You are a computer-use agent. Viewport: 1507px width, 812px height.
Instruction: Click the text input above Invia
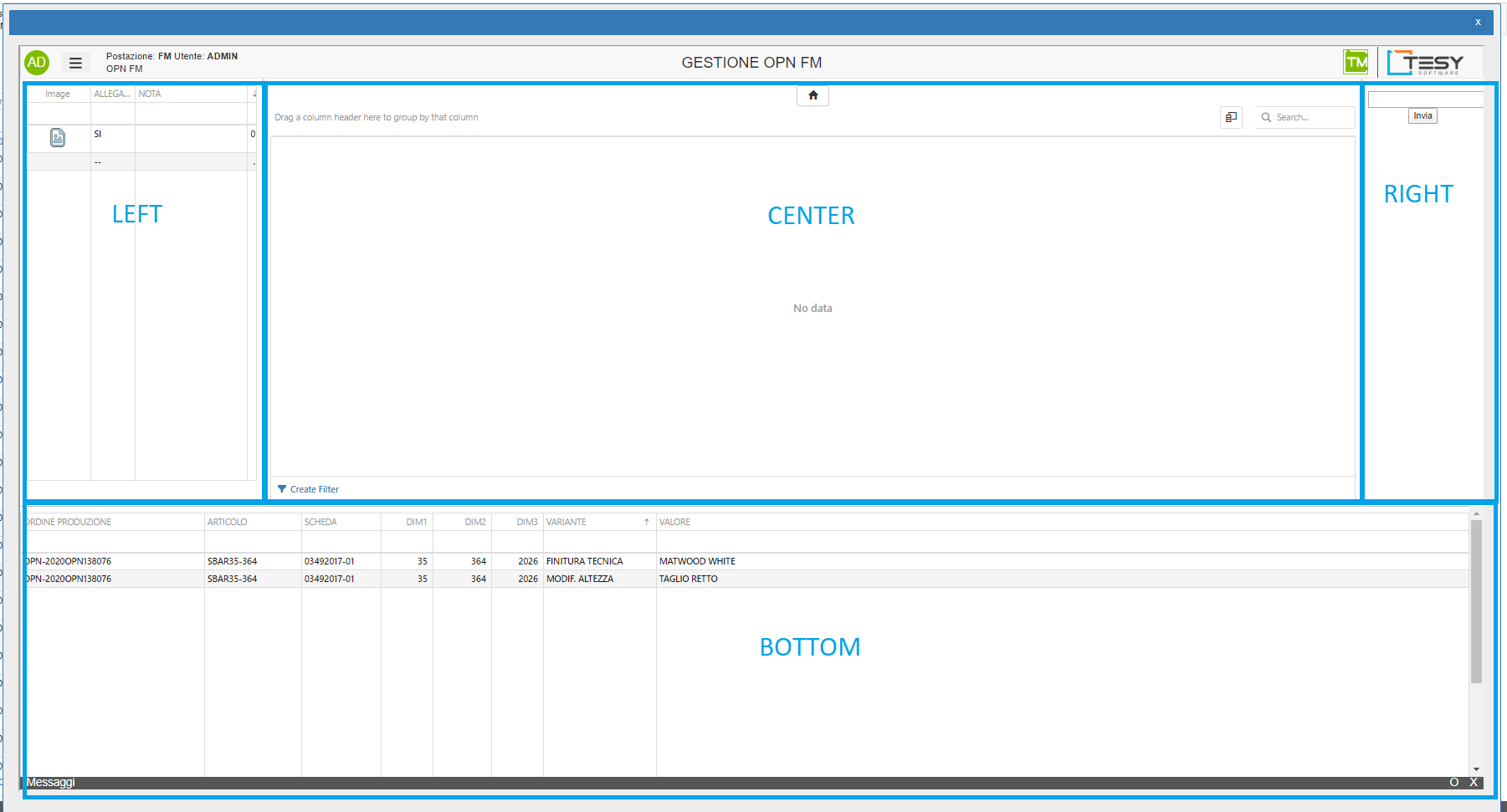click(1425, 100)
